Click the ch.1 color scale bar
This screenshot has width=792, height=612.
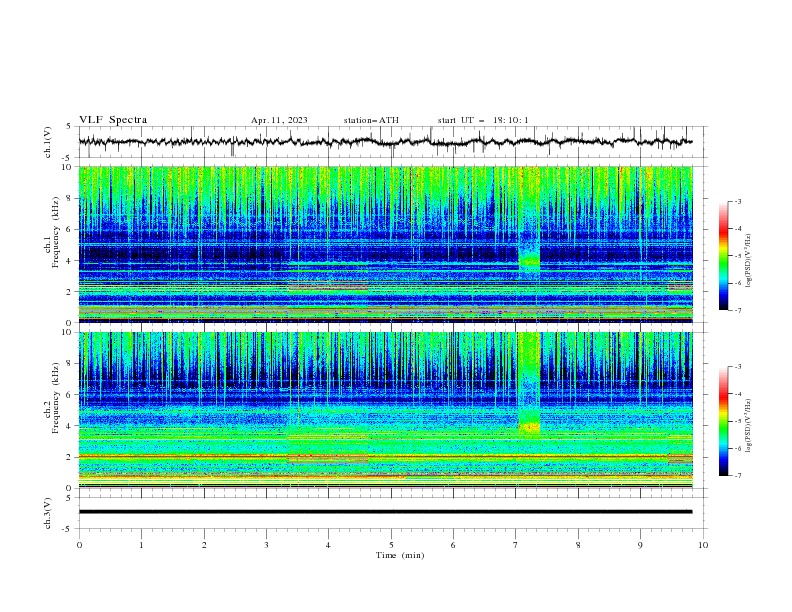click(723, 256)
